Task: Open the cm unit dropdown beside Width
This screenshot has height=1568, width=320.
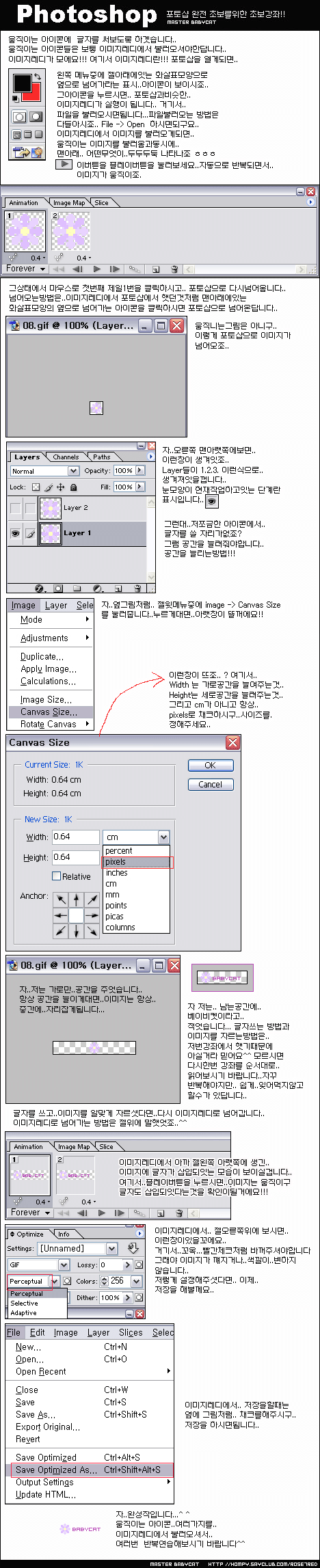Action: 163,837
